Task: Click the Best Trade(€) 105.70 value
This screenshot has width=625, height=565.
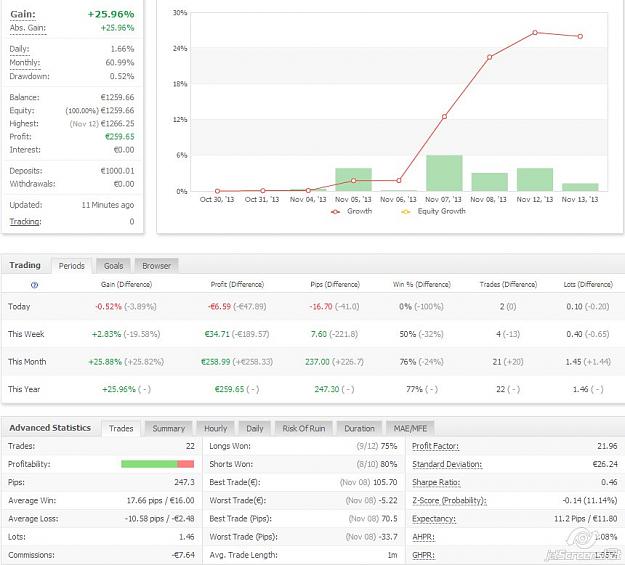Action: [385, 482]
